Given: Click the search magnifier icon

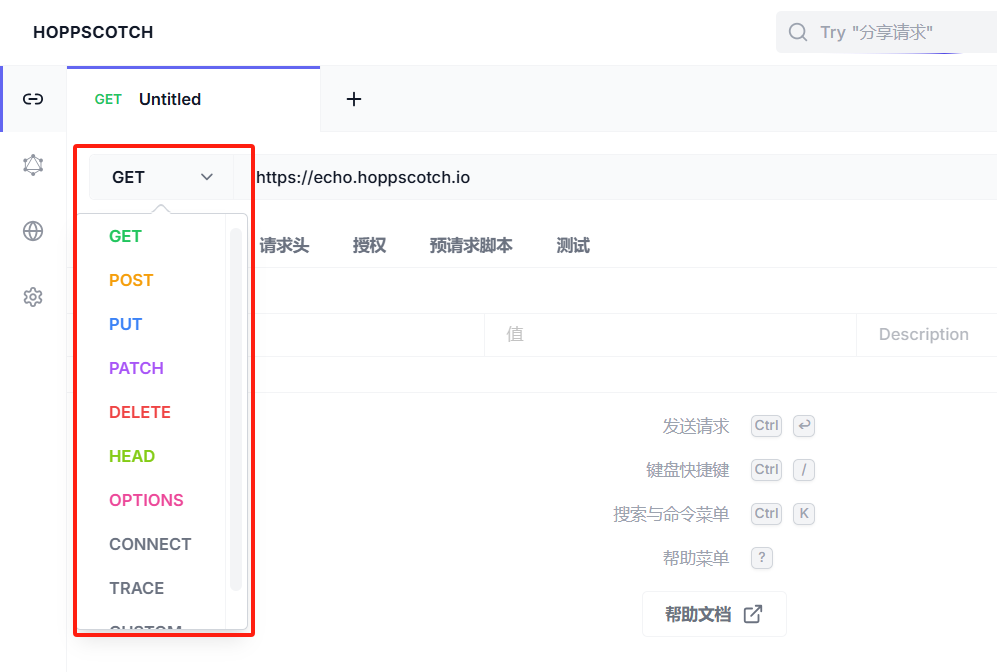Looking at the screenshot, I should pyautogui.click(x=797, y=32).
